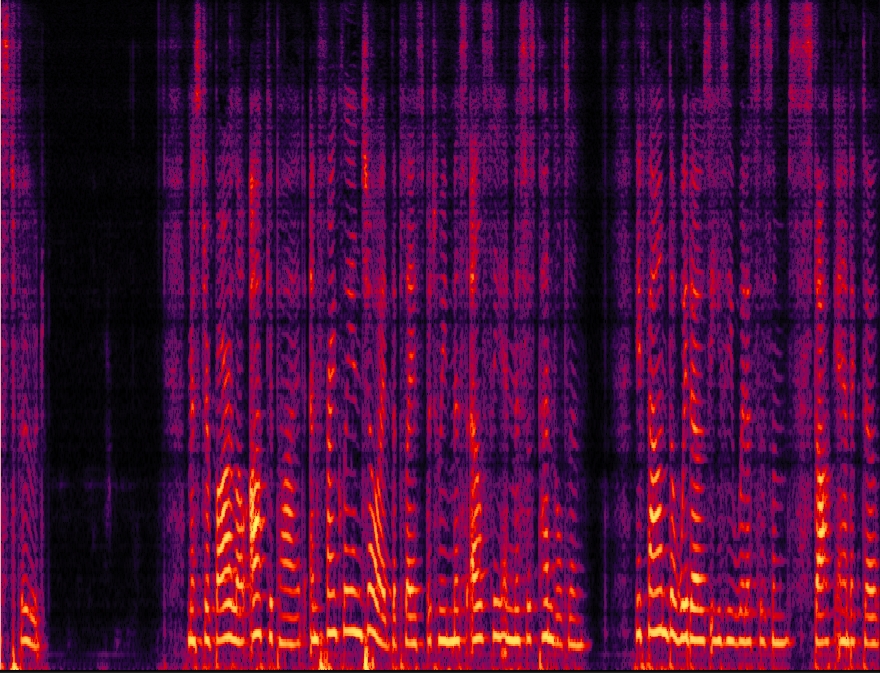
Task: Click the wide dark silent gap on the left
Action: (x=100, y=330)
